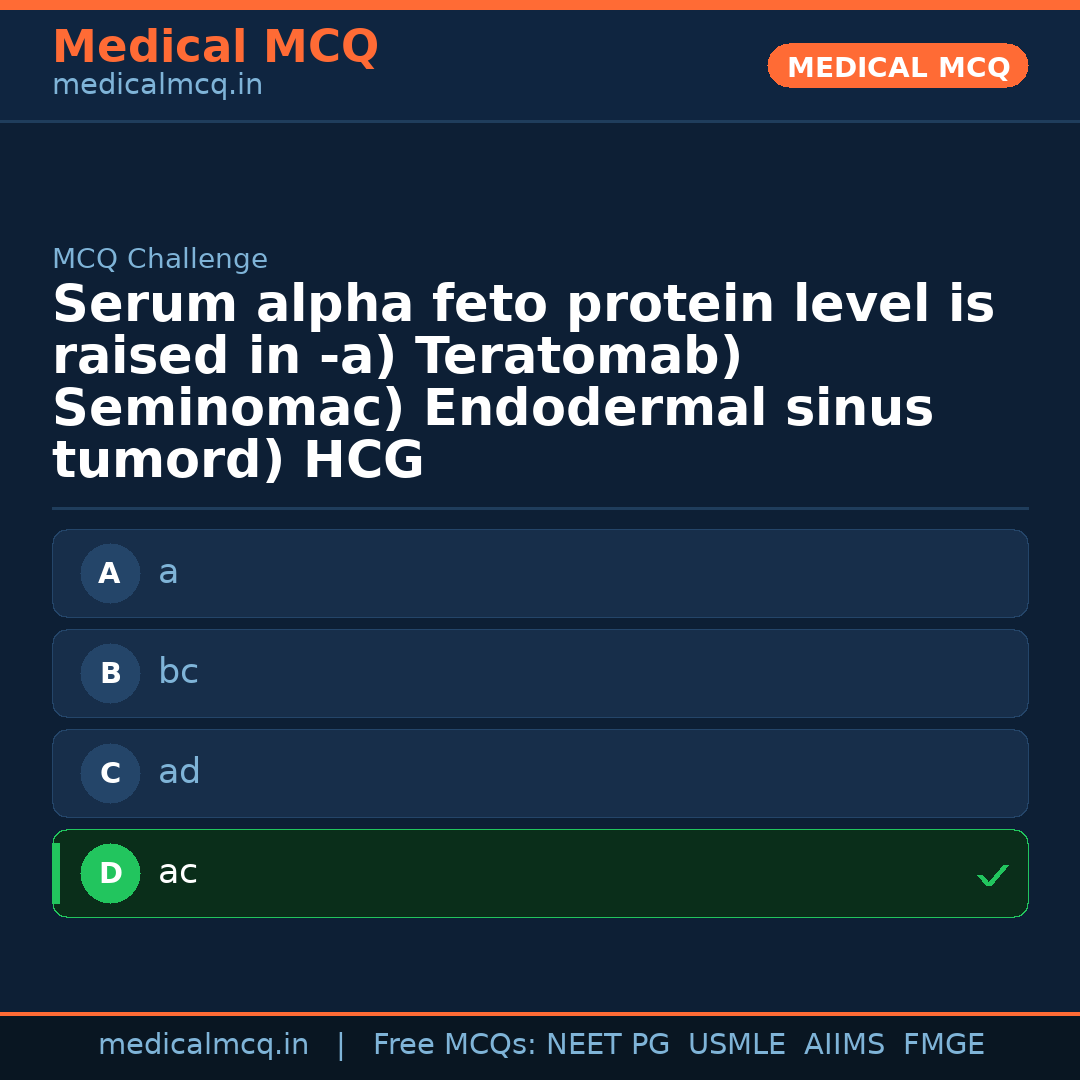Visit medicalmcq.in link under the title
The width and height of the screenshot is (1080, 1080).
coord(157,86)
